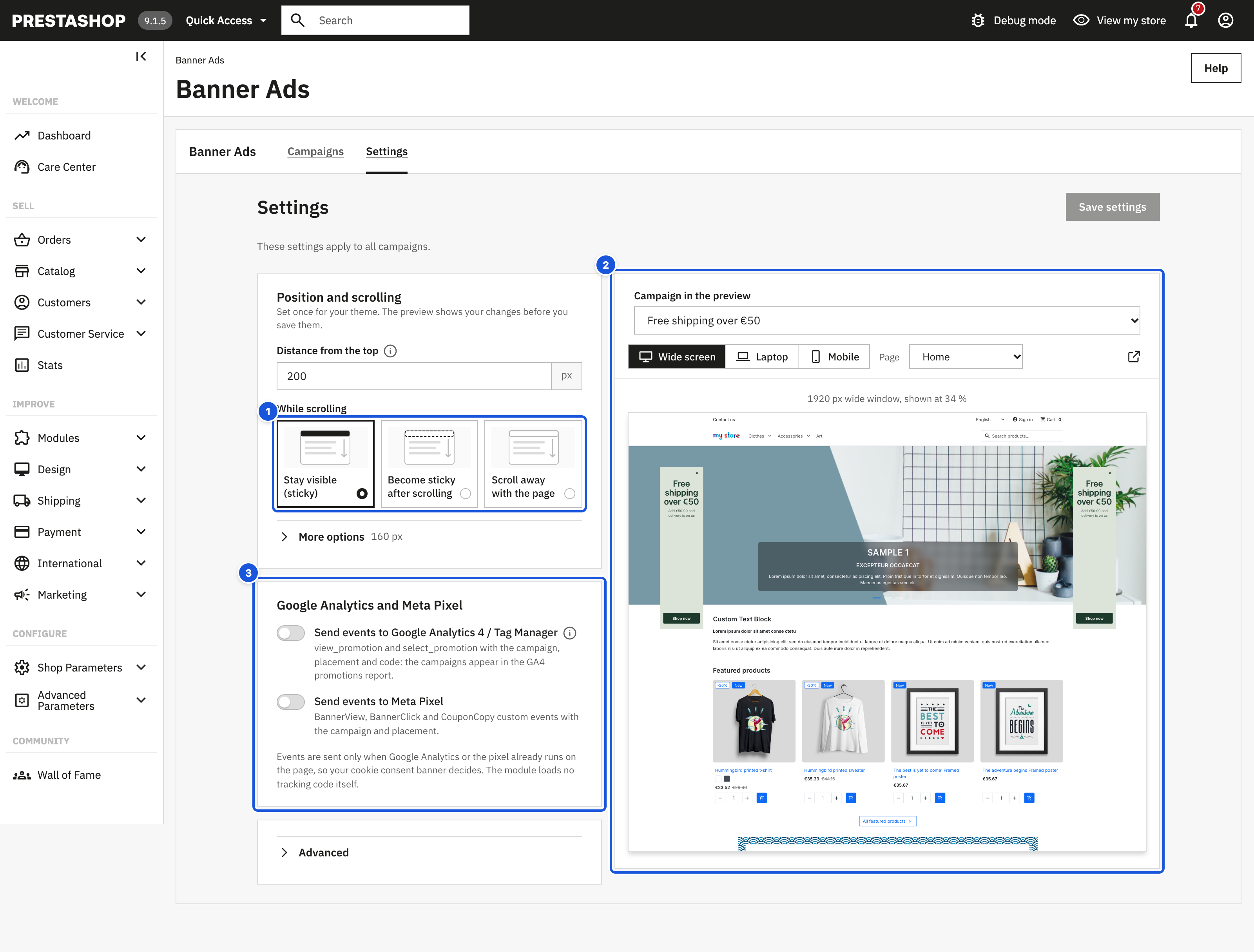Click info icon beside Google Analytics 4 toggle
Viewport: 1254px width, 952px height.
(570, 633)
